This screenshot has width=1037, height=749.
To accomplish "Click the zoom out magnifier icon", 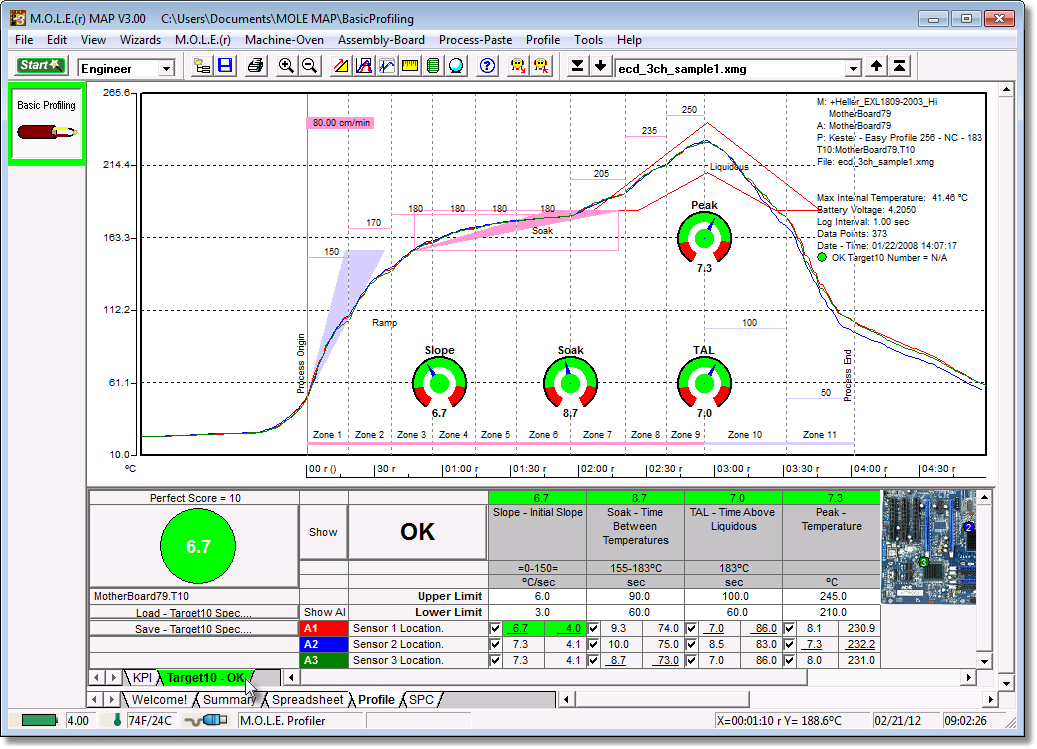I will point(309,66).
